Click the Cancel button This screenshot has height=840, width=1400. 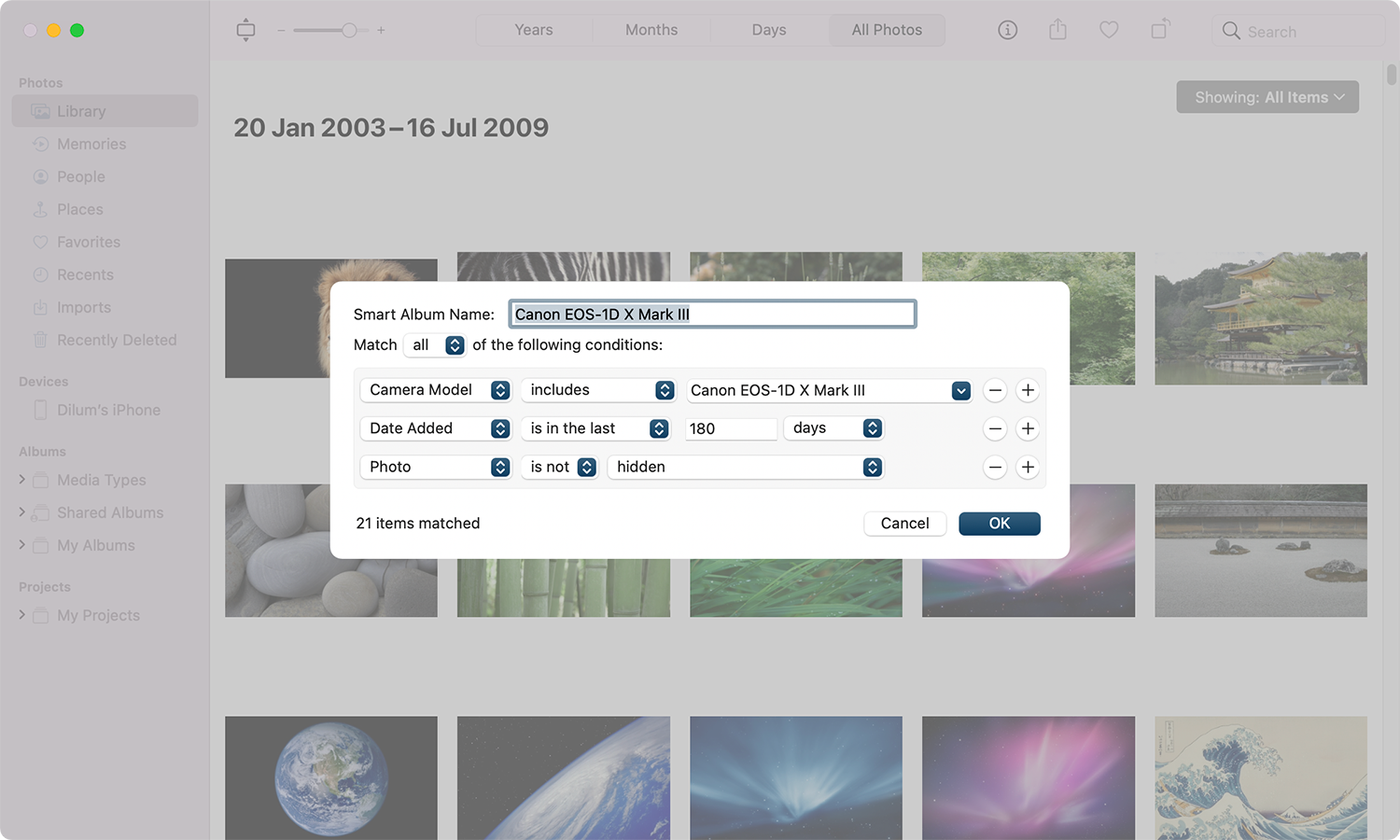pyautogui.click(x=905, y=524)
